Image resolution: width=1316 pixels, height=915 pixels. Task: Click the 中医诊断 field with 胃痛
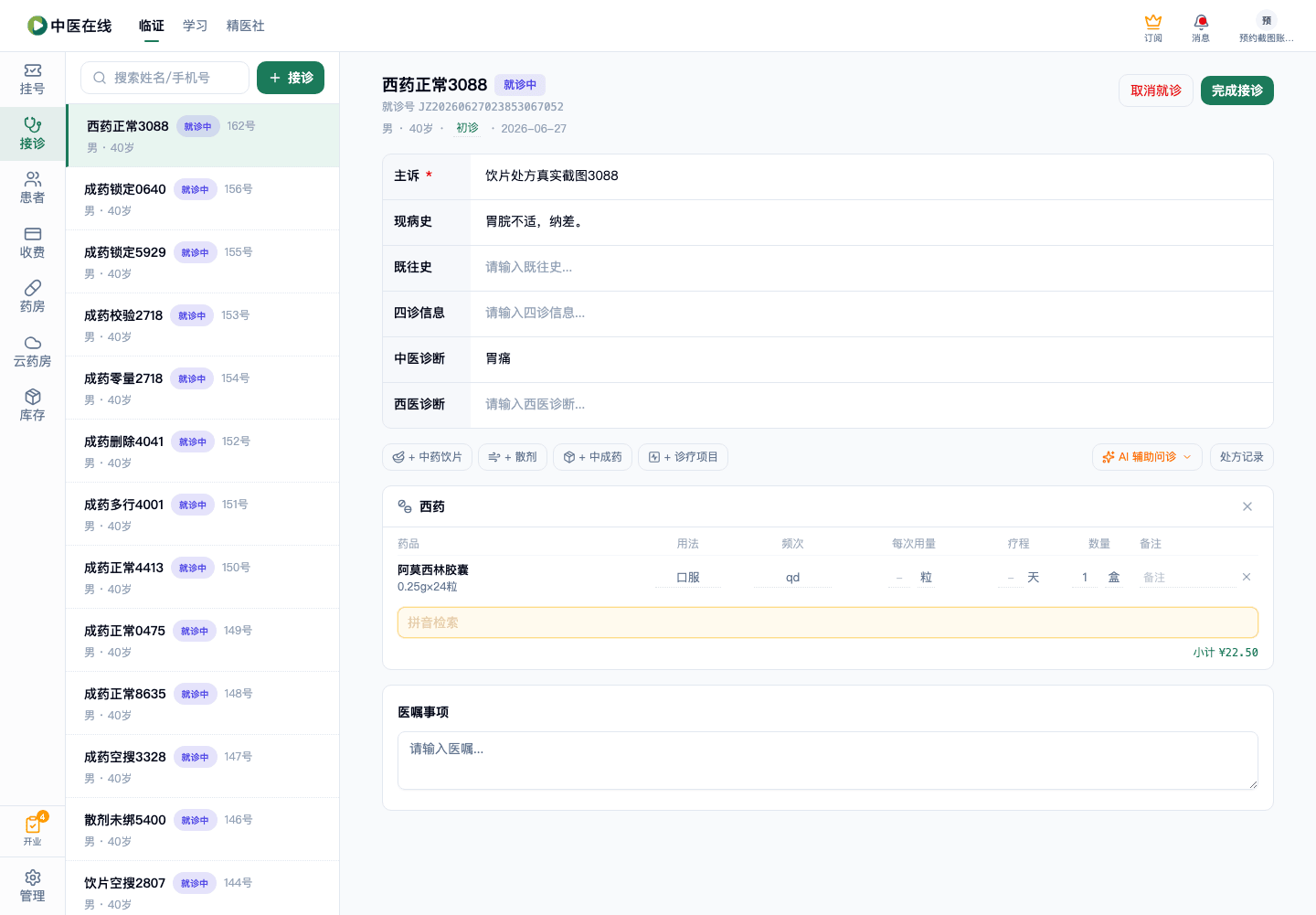click(872, 359)
